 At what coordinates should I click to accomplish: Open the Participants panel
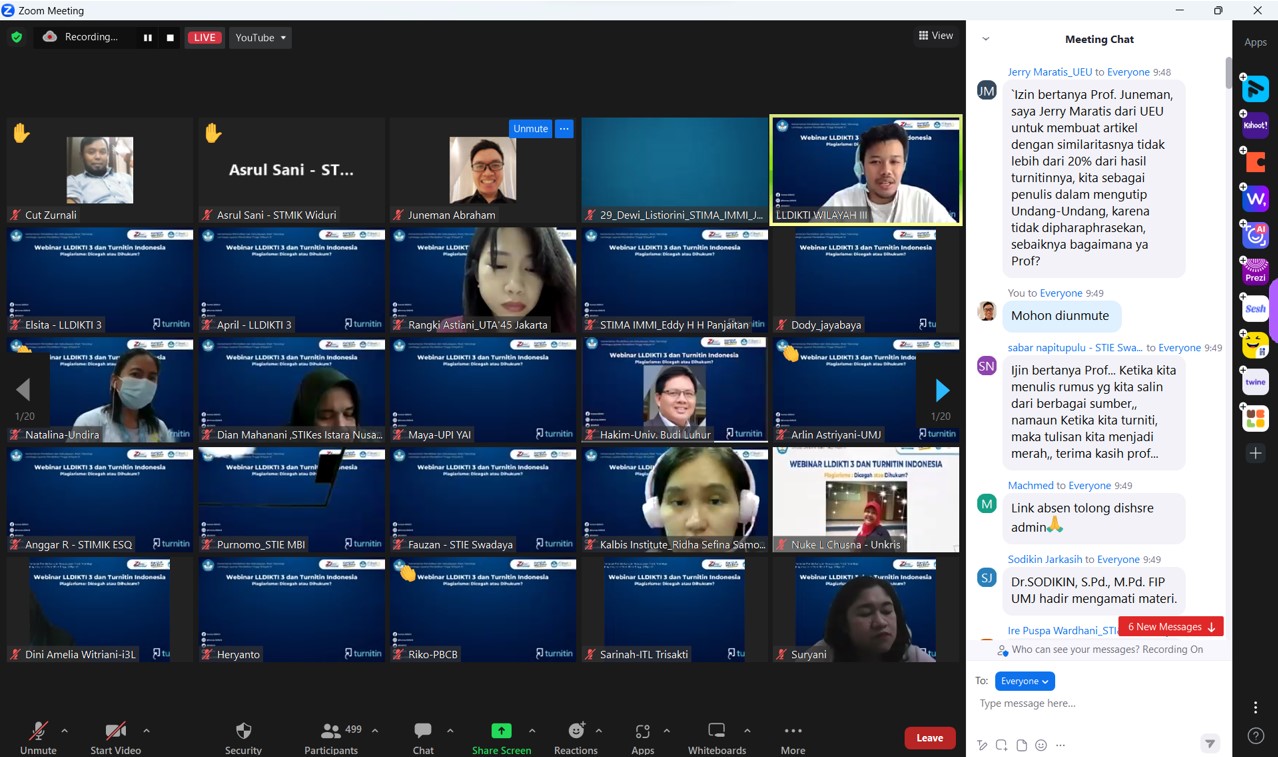click(331, 738)
